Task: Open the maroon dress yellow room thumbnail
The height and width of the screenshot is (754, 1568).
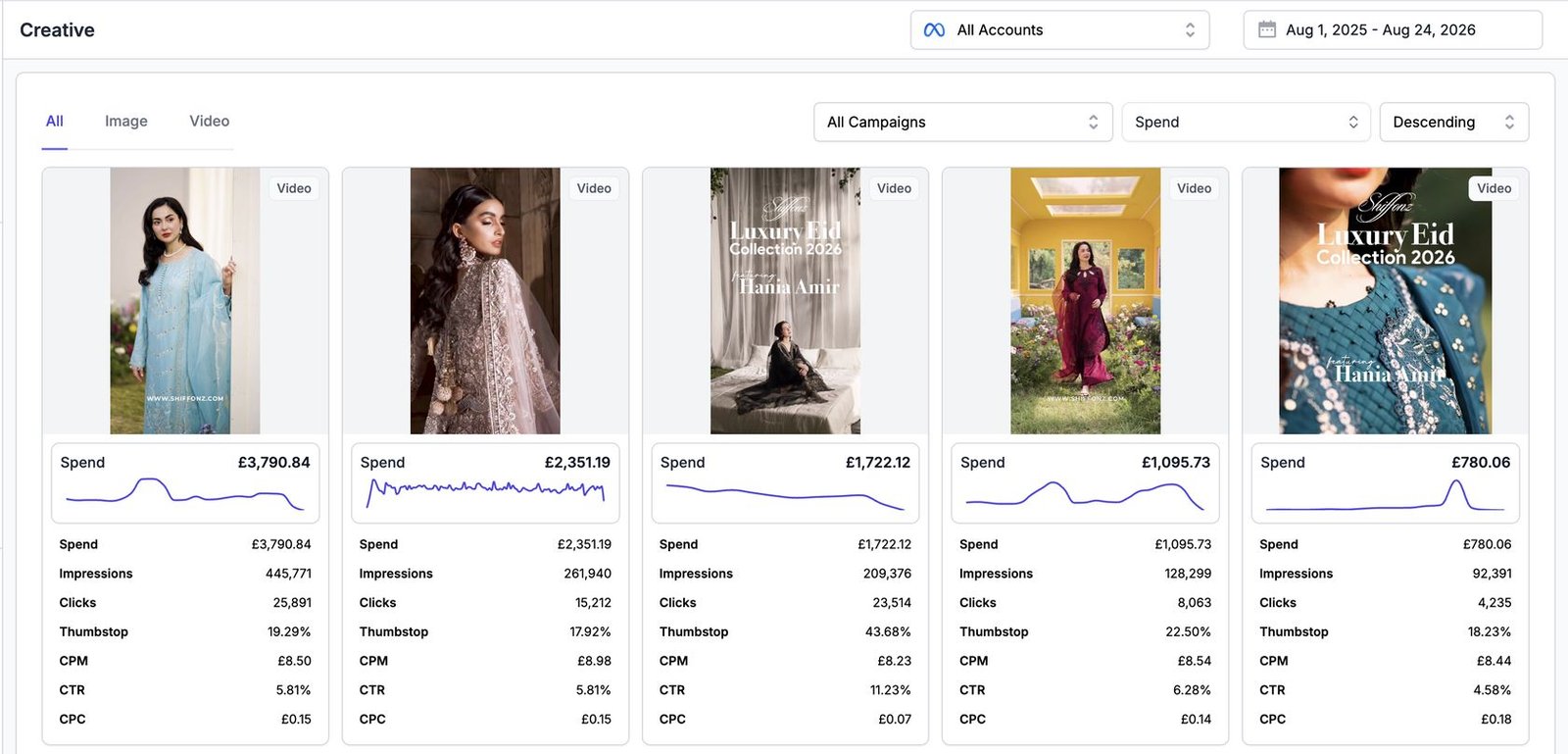Action: pyautogui.click(x=1085, y=301)
